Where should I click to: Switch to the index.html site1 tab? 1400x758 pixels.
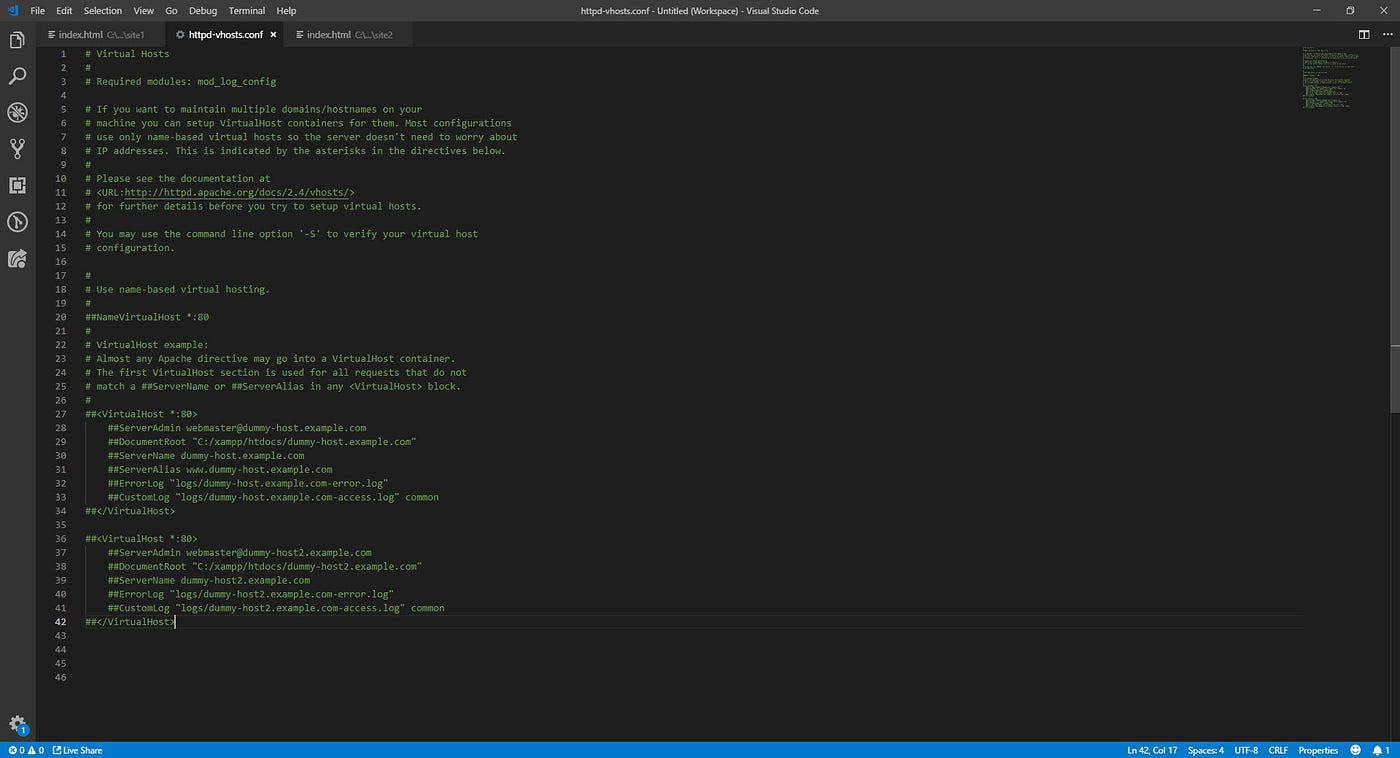[x=99, y=34]
